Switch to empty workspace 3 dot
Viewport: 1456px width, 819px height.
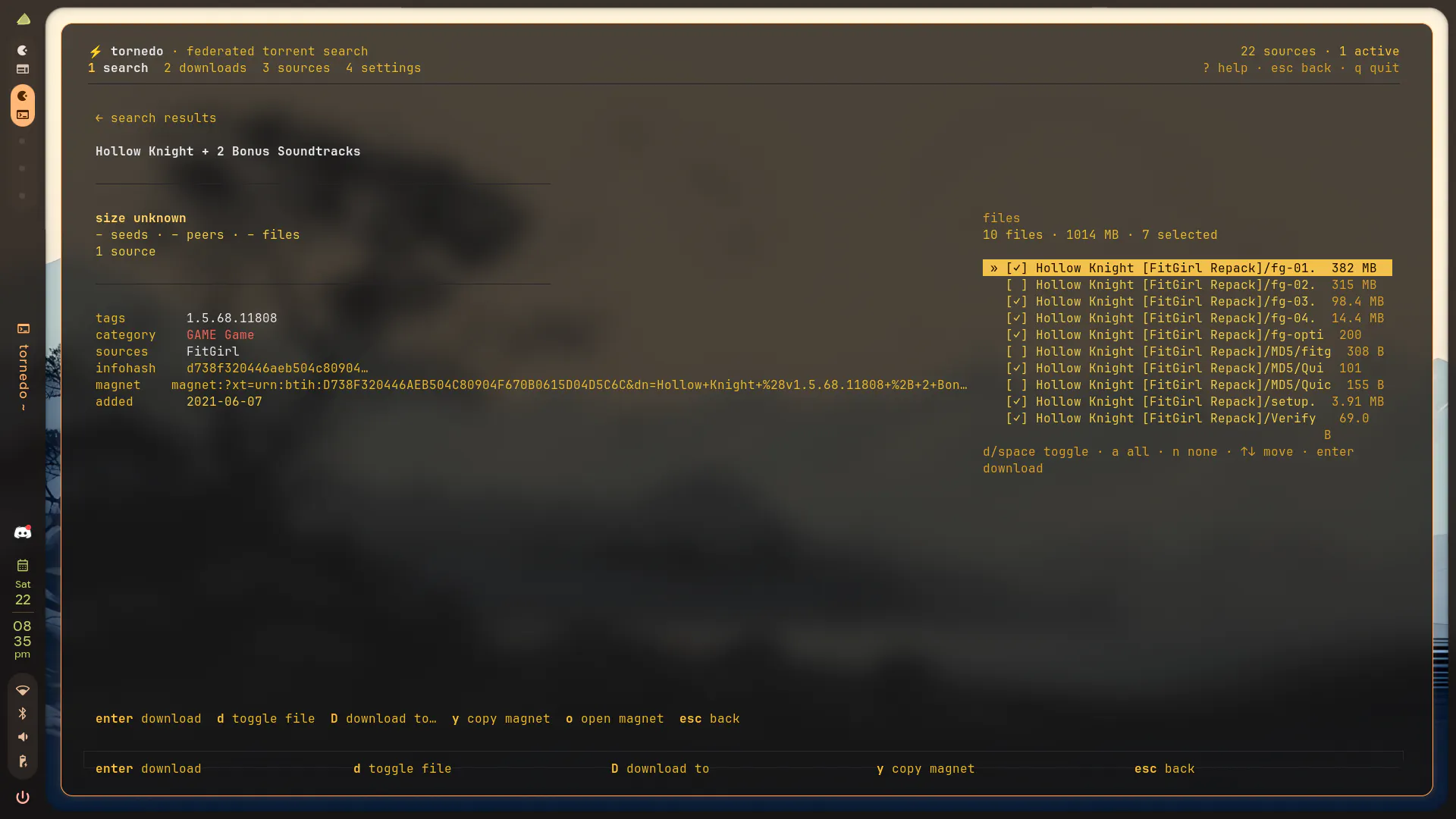pos(22,141)
